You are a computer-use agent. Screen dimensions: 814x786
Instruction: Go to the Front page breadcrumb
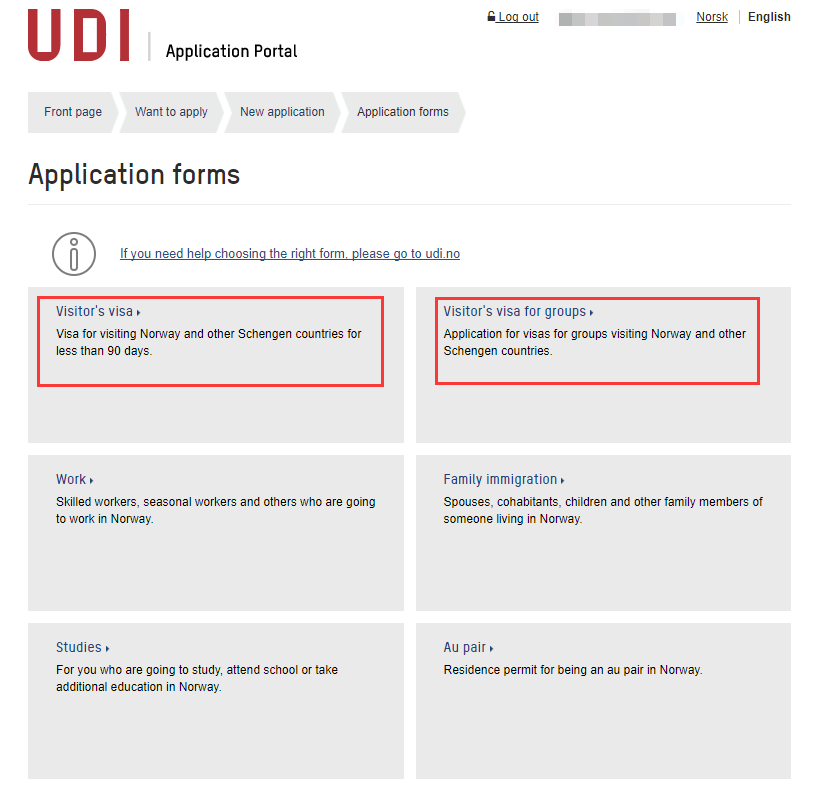click(x=73, y=112)
